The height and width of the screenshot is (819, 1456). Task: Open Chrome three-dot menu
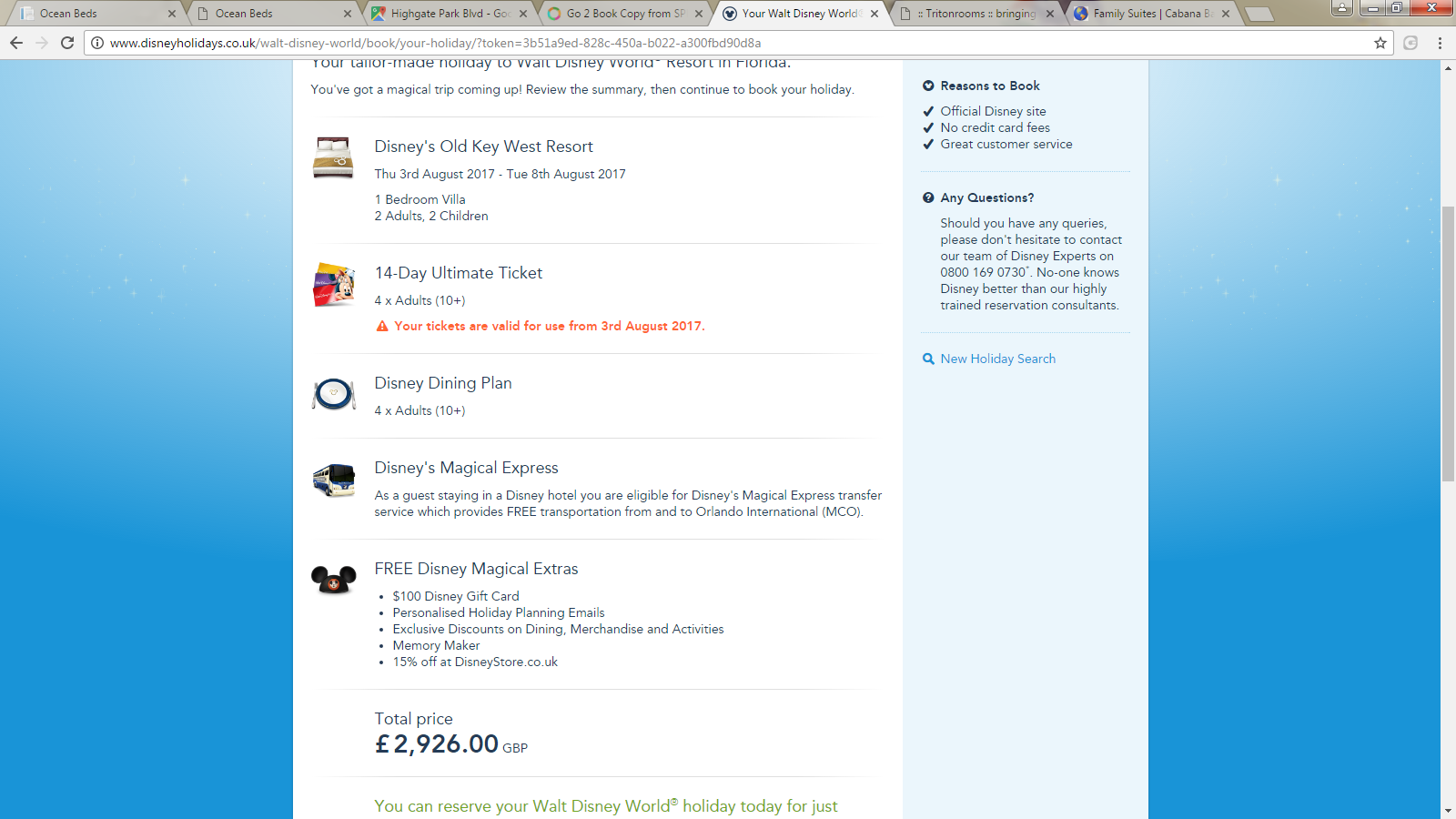click(1440, 43)
